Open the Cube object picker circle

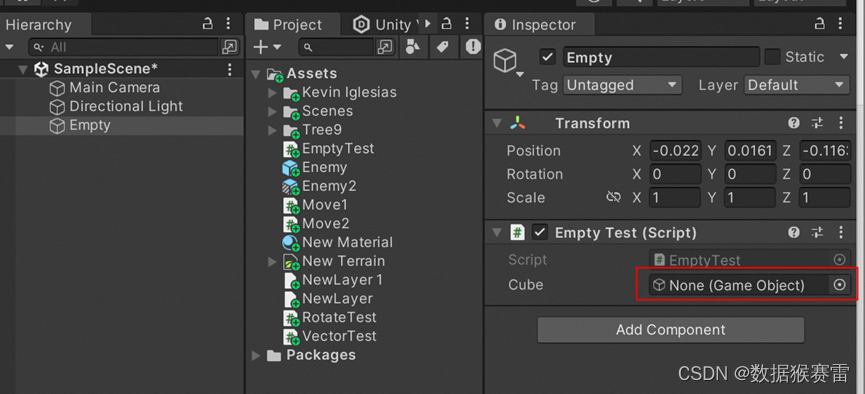coord(839,285)
